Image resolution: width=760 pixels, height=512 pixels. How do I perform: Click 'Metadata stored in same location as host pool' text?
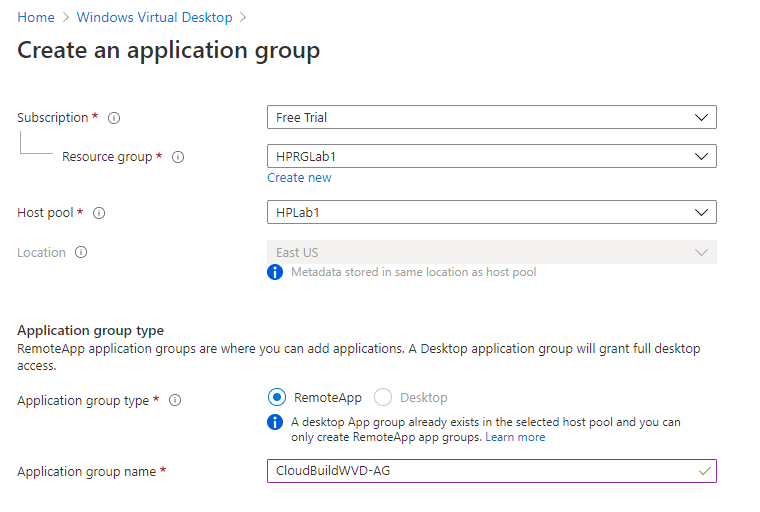tap(413, 272)
